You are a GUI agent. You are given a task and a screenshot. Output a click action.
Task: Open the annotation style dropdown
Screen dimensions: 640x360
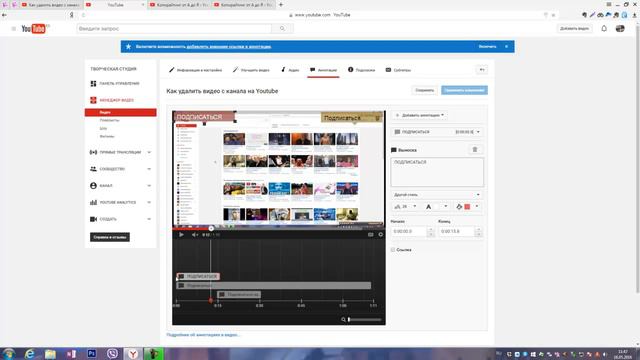coord(437,195)
